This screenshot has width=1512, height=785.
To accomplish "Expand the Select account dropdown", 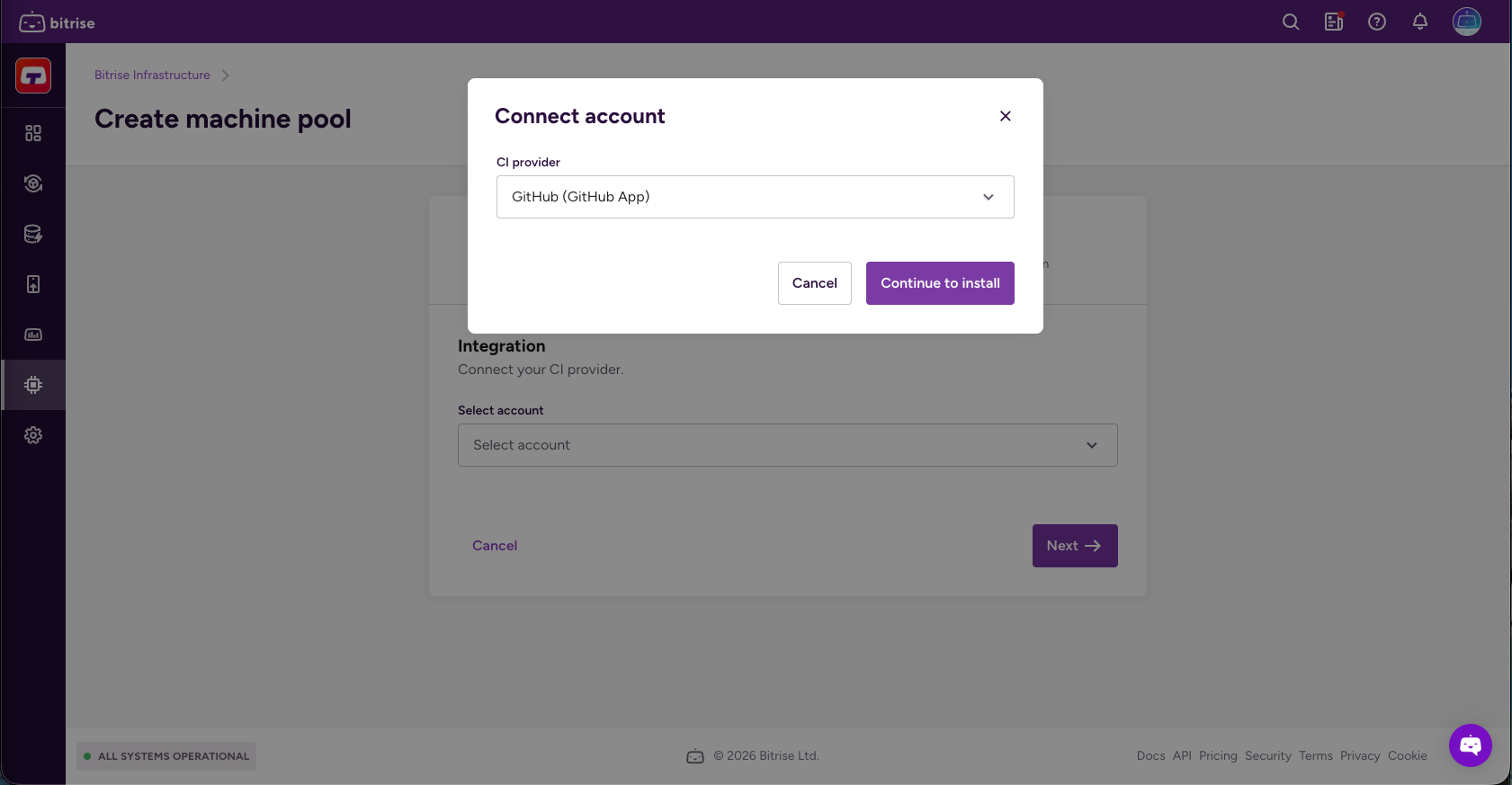I will [787, 444].
